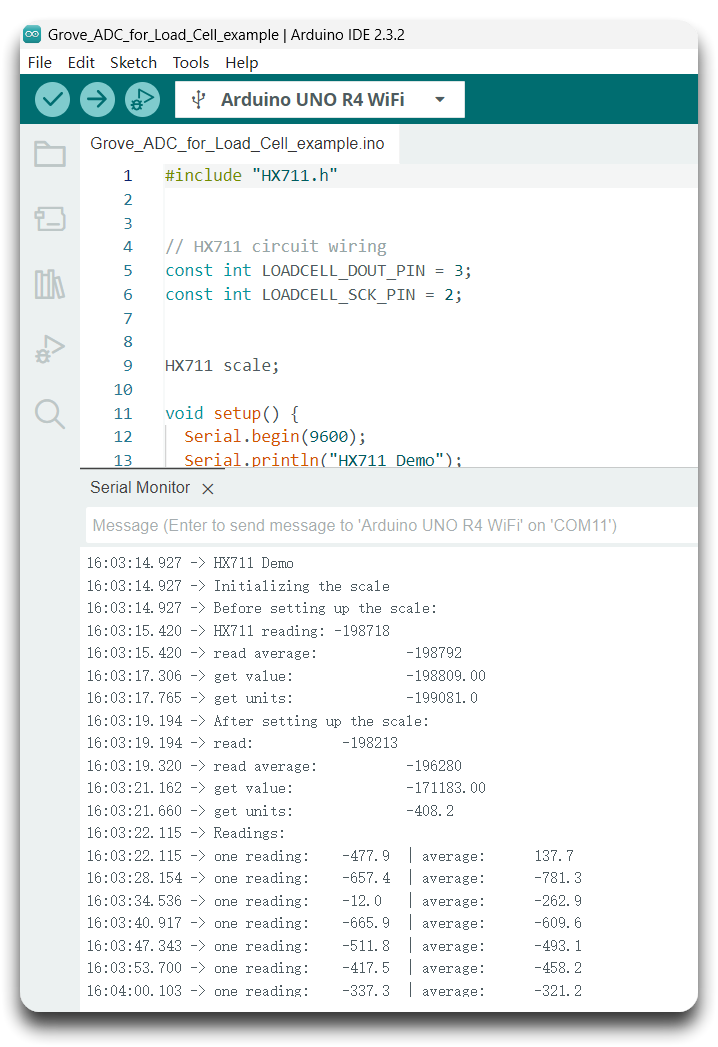The height and width of the screenshot is (1047, 718).
Task: Open the File menu
Action: [x=39, y=63]
